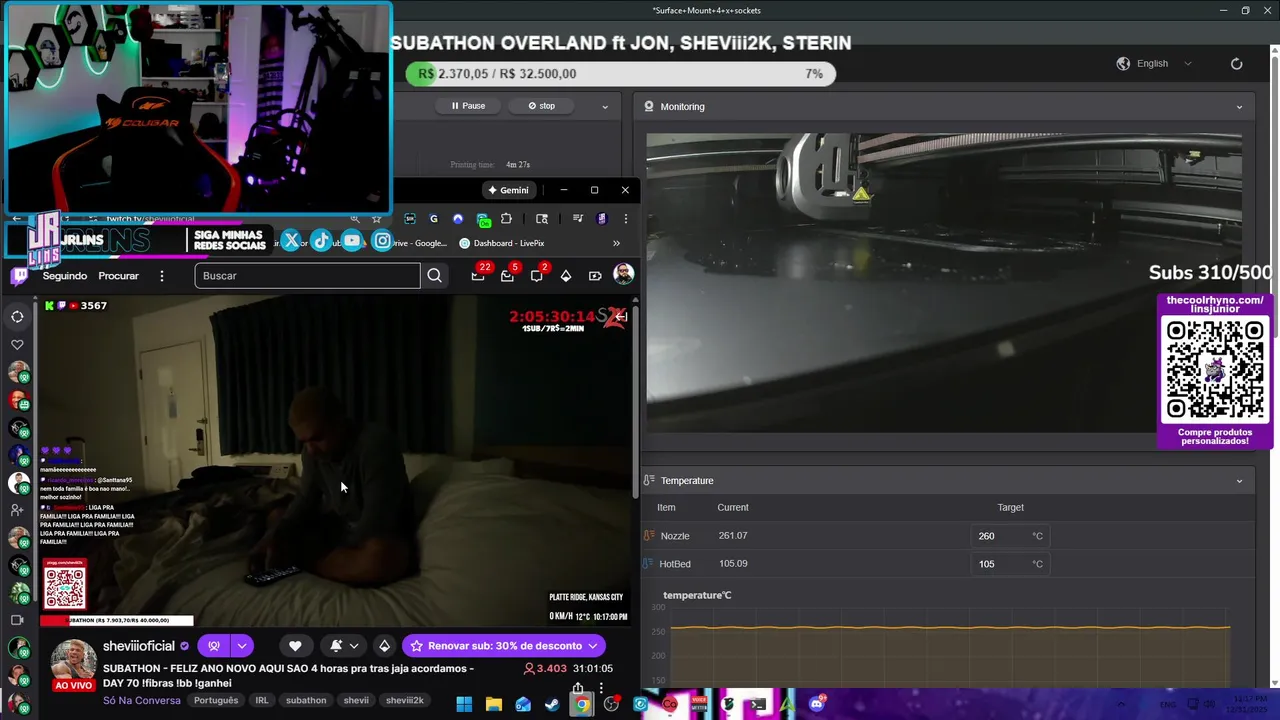
Task: Click the gift sub icon next to sheviiioficial
Action: point(213,646)
